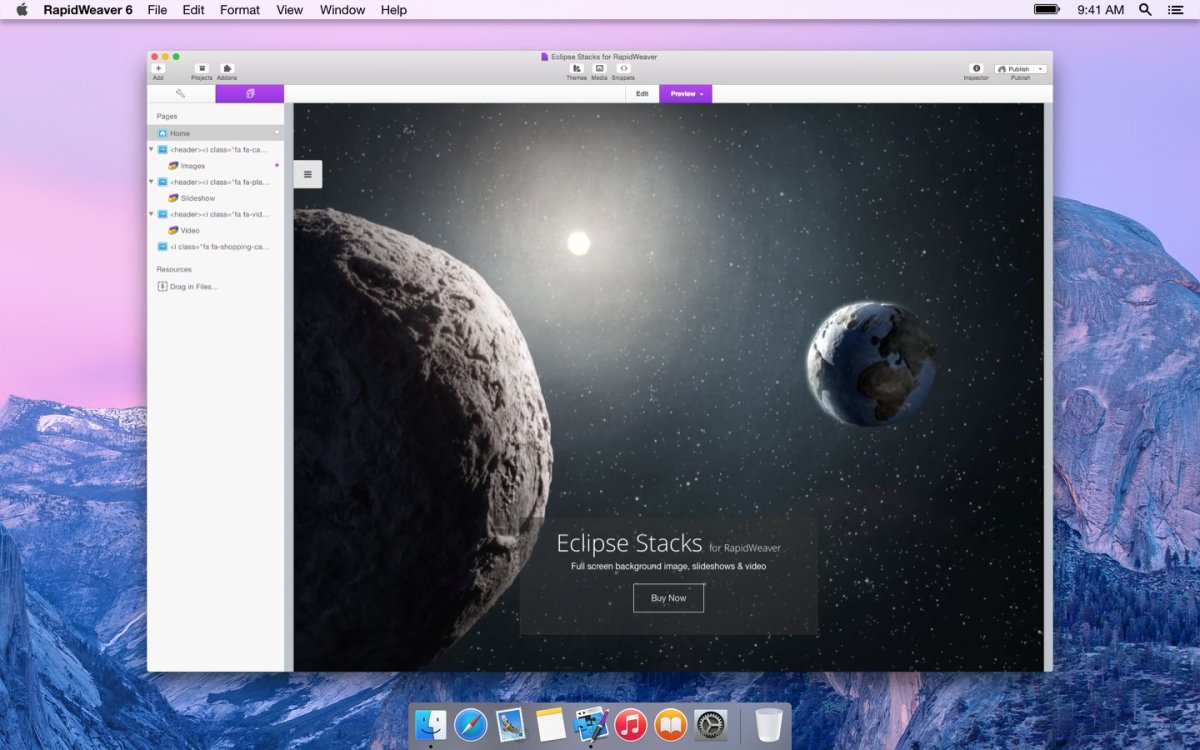
Task: Open the Projects toolbar icon
Action: point(202,69)
